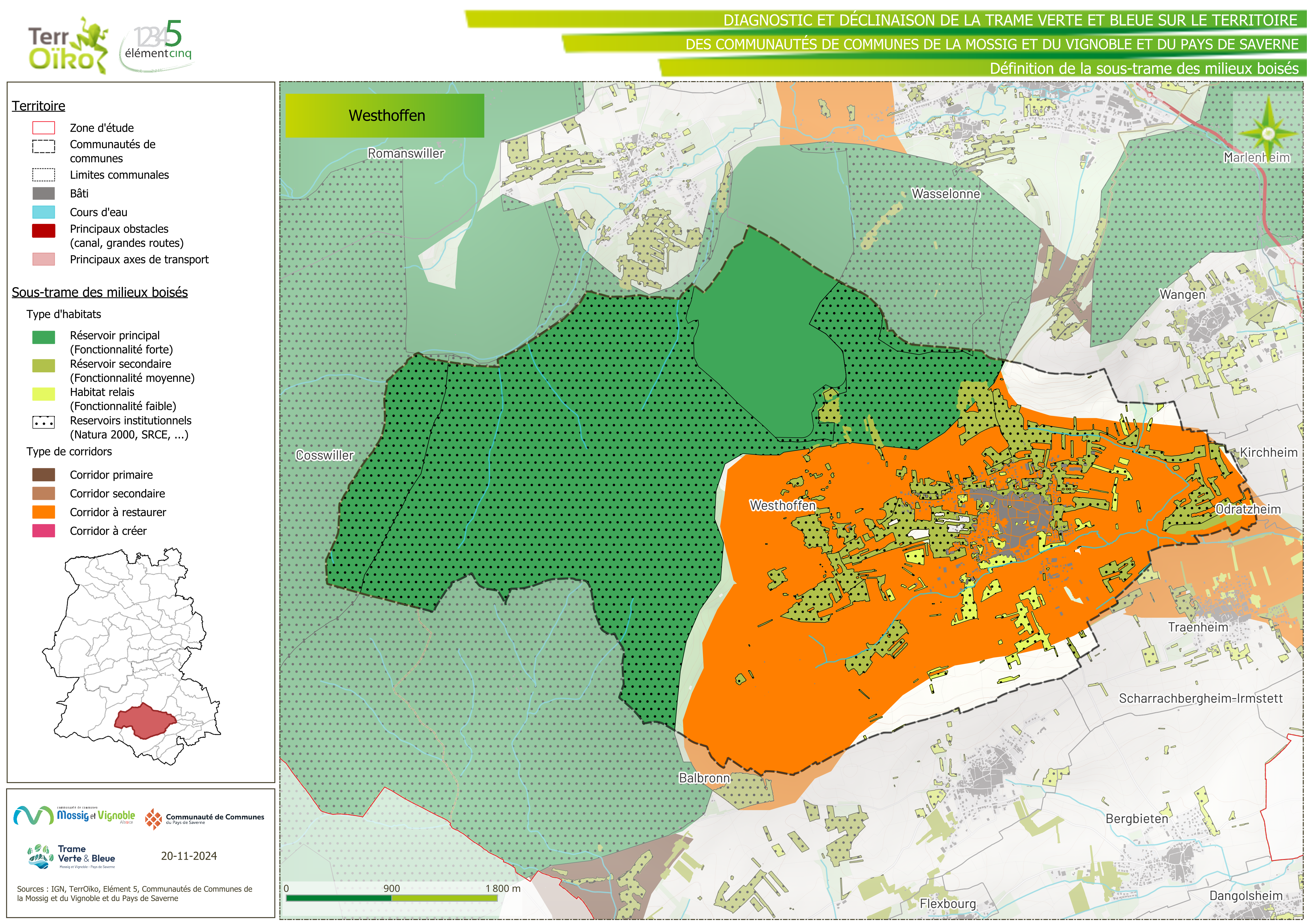
Task: Click the Communauté de Communes Saverne logo
Action: (x=205, y=819)
